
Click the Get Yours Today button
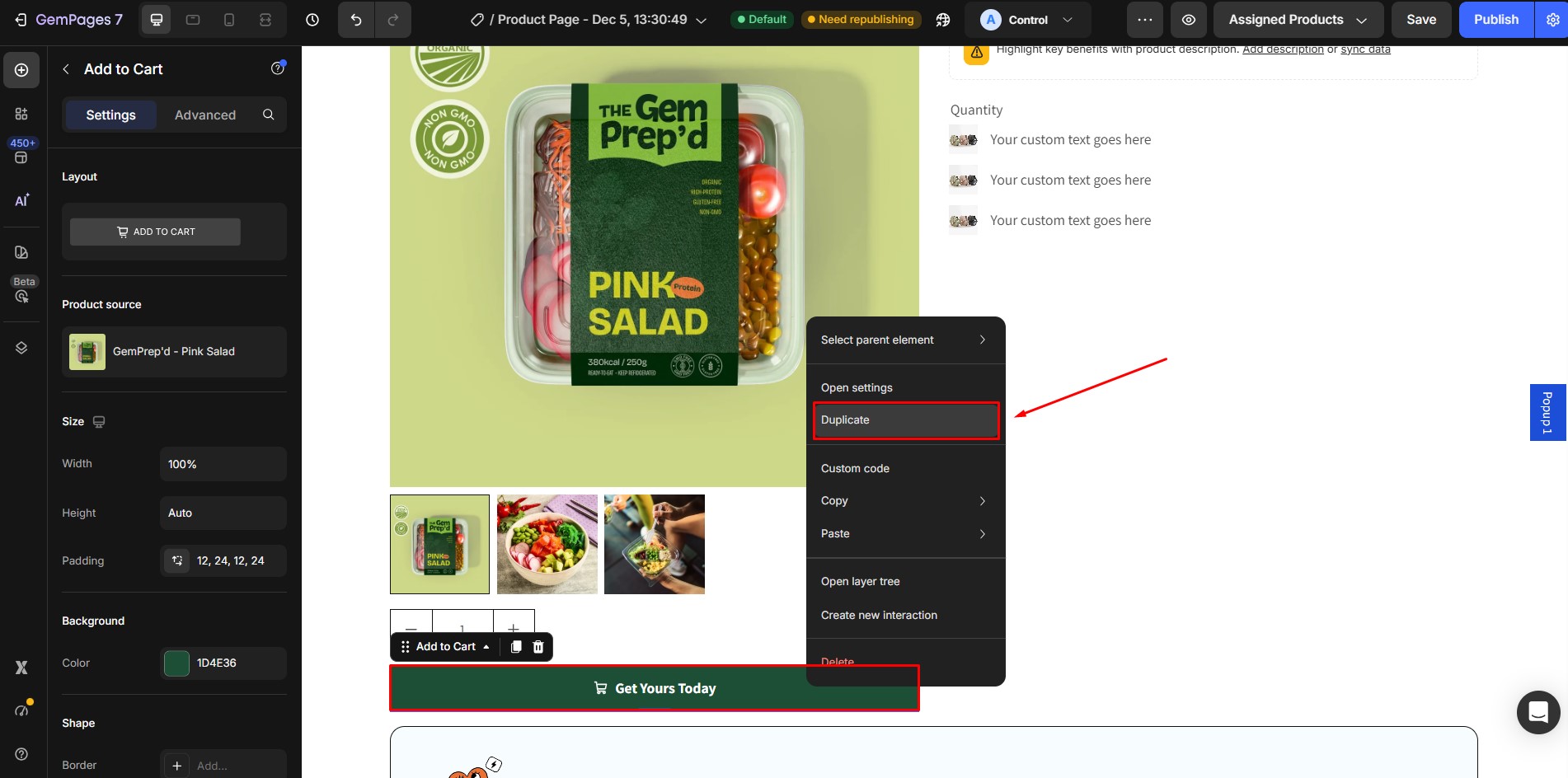655,688
